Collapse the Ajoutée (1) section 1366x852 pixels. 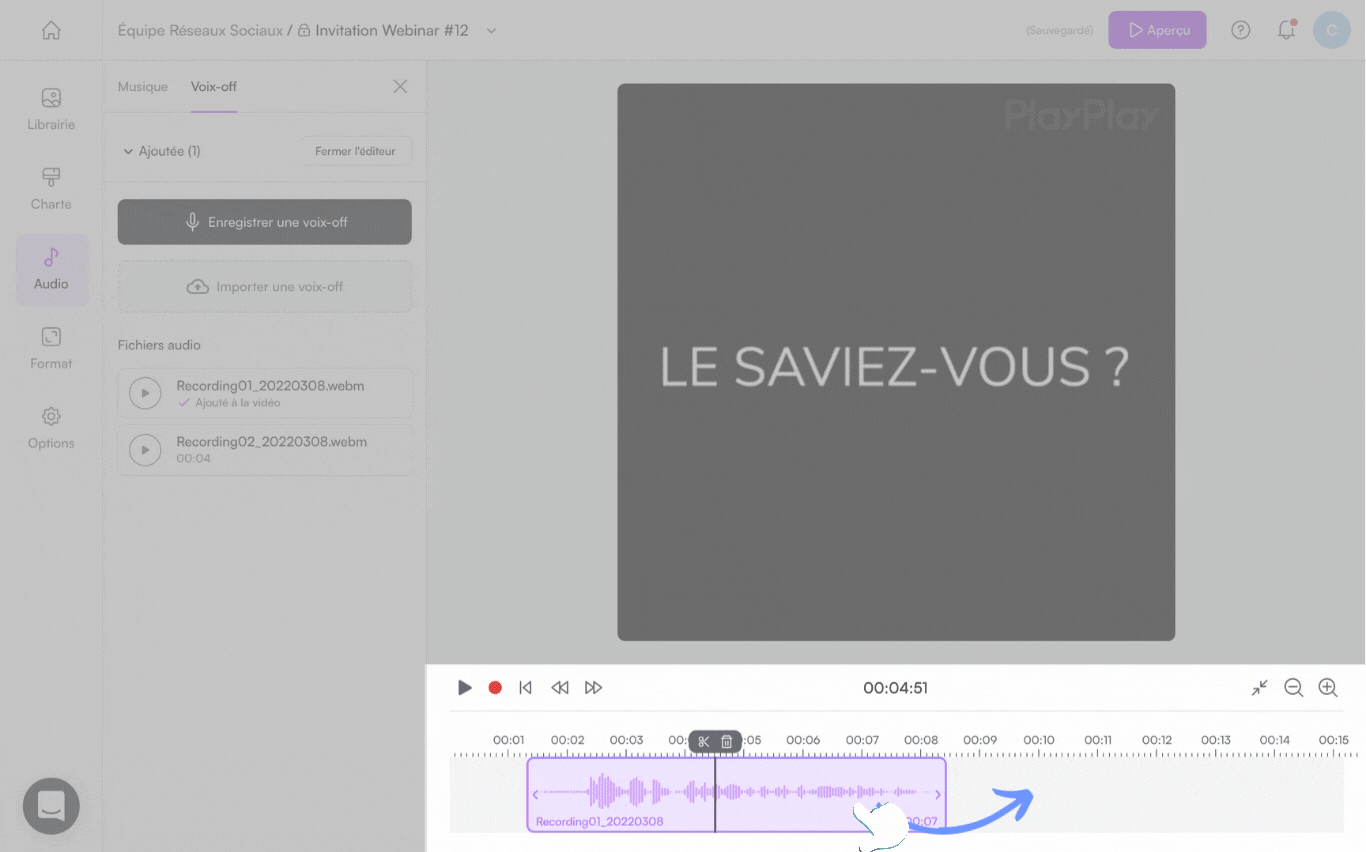click(x=161, y=151)
